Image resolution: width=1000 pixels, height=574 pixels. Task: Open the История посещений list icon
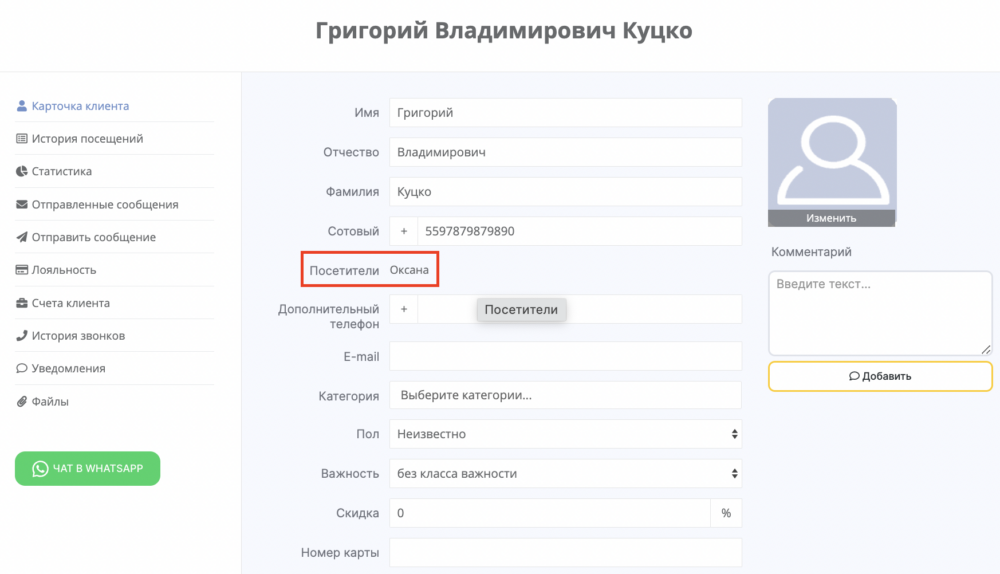(22, 138)
